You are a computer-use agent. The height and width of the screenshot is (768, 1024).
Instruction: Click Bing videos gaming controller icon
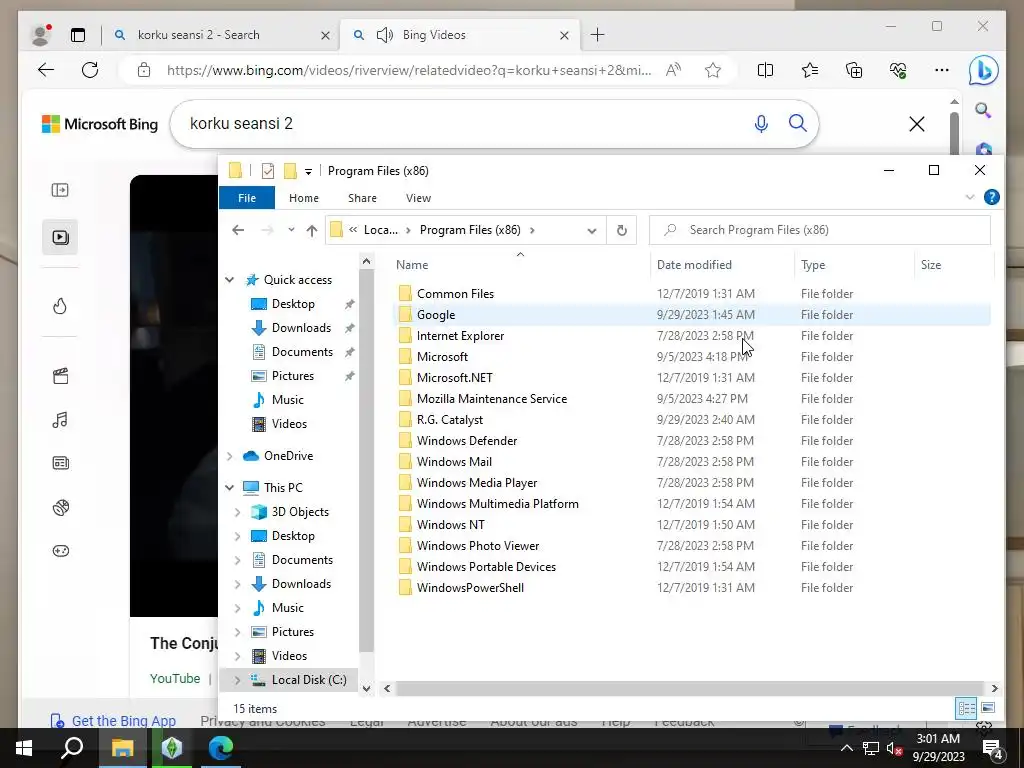tap(60, 551)
